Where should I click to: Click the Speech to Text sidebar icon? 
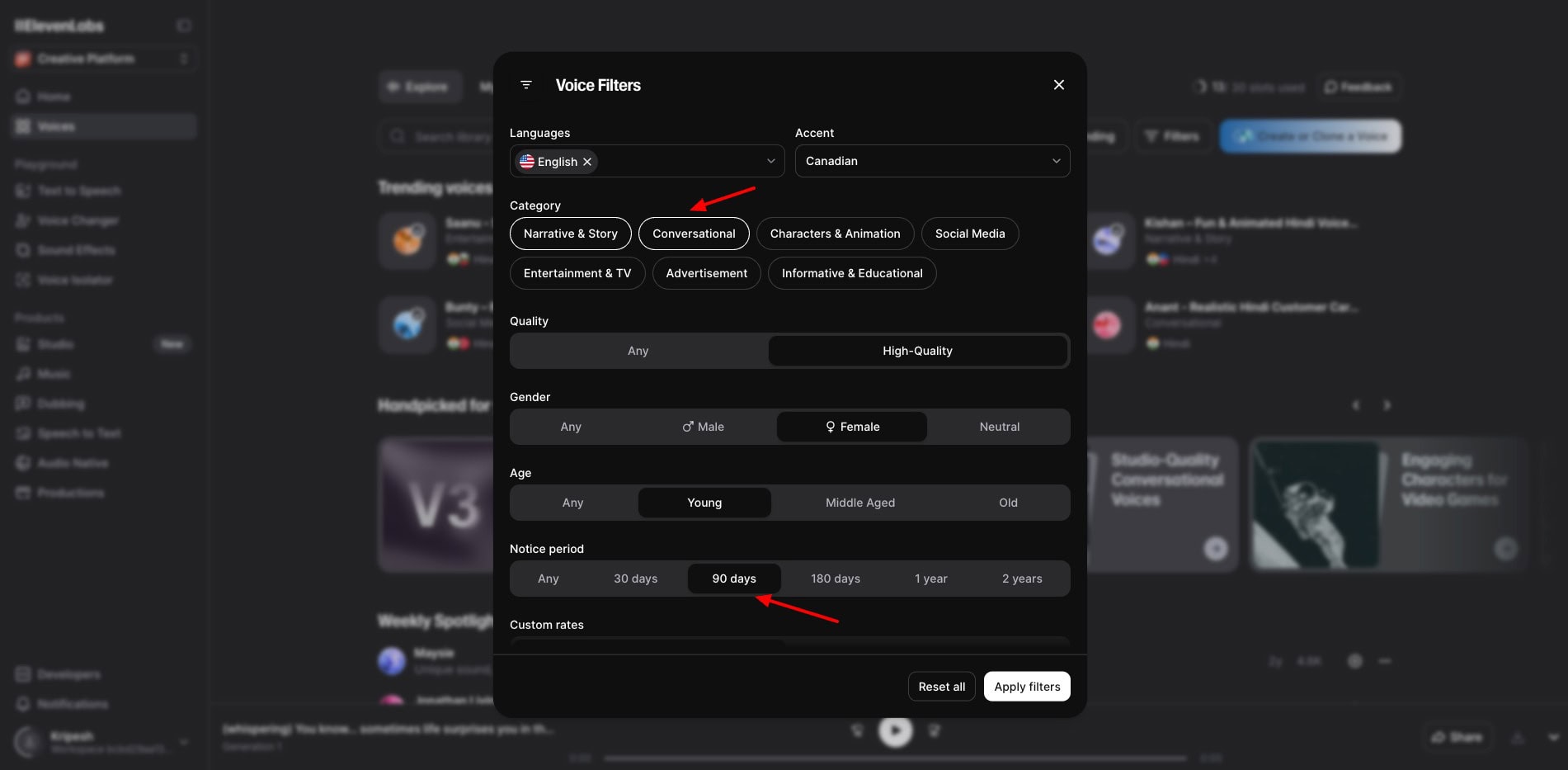[23, 433]
